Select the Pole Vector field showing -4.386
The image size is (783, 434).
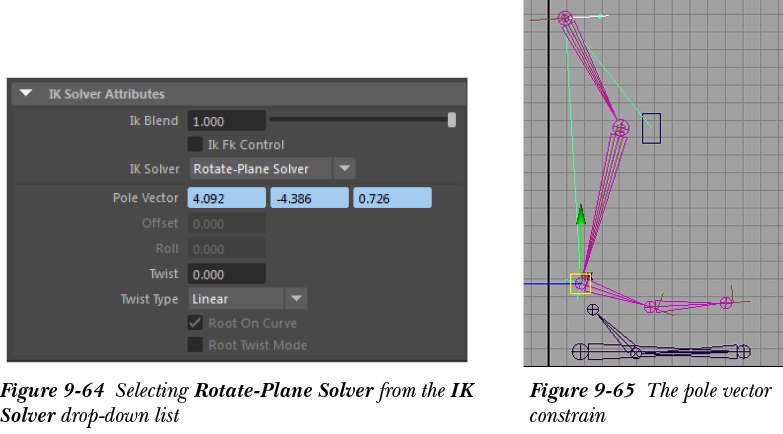click(309, 198)
